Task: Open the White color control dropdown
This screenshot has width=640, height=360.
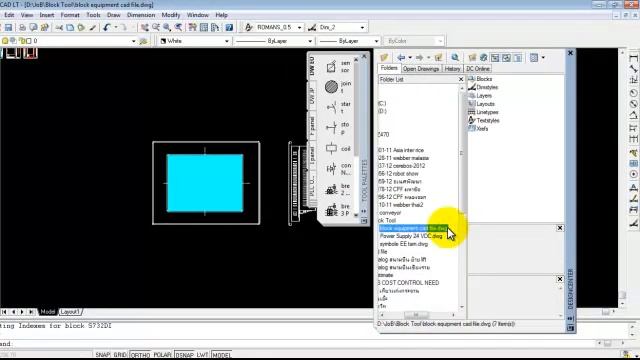Action: 227,41
